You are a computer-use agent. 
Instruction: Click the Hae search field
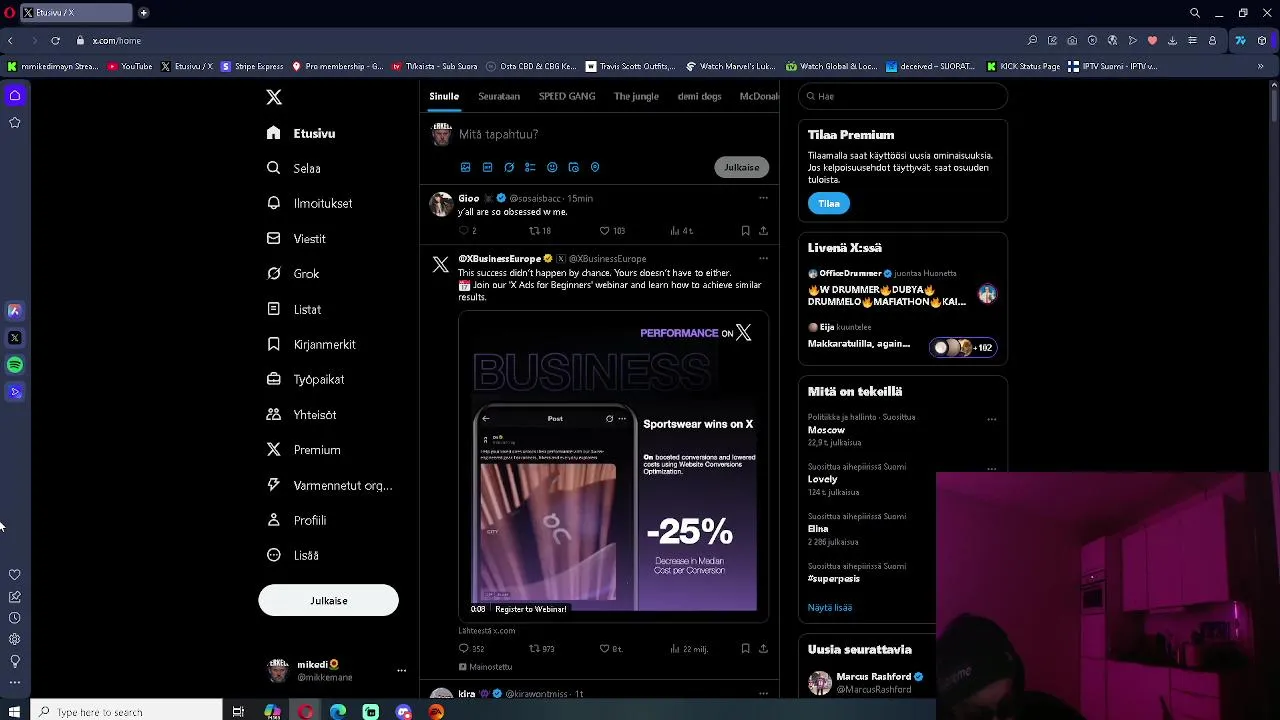tap(903, 96)
